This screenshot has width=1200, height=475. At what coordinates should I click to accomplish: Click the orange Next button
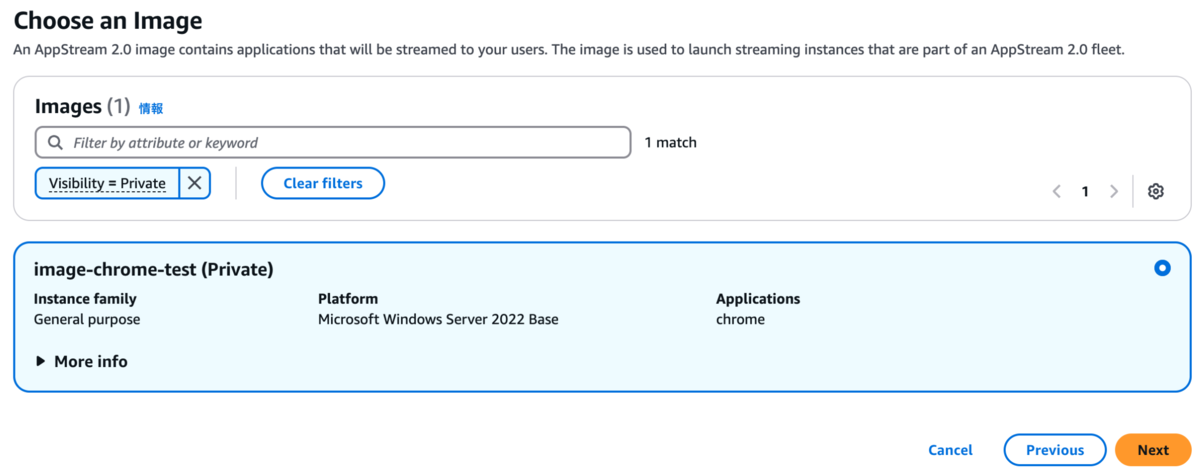click(1153, 450)
